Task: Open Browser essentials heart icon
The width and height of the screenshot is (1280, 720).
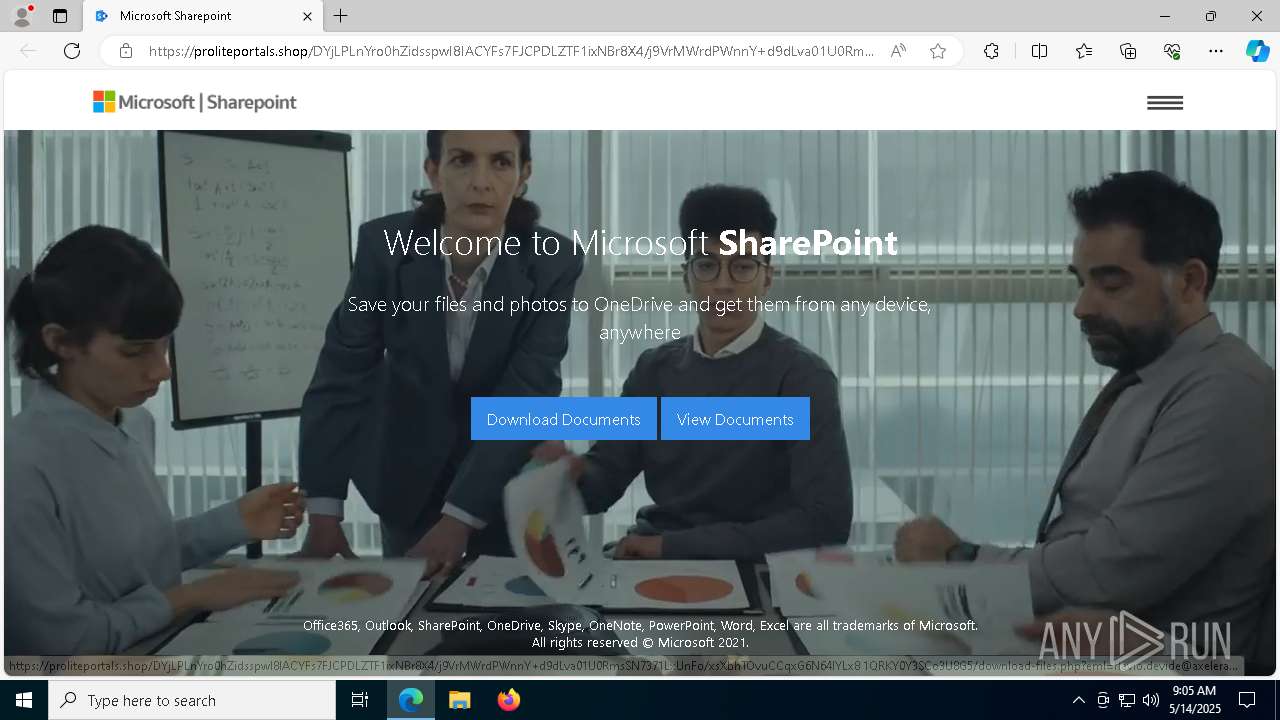Action: 1172,51
